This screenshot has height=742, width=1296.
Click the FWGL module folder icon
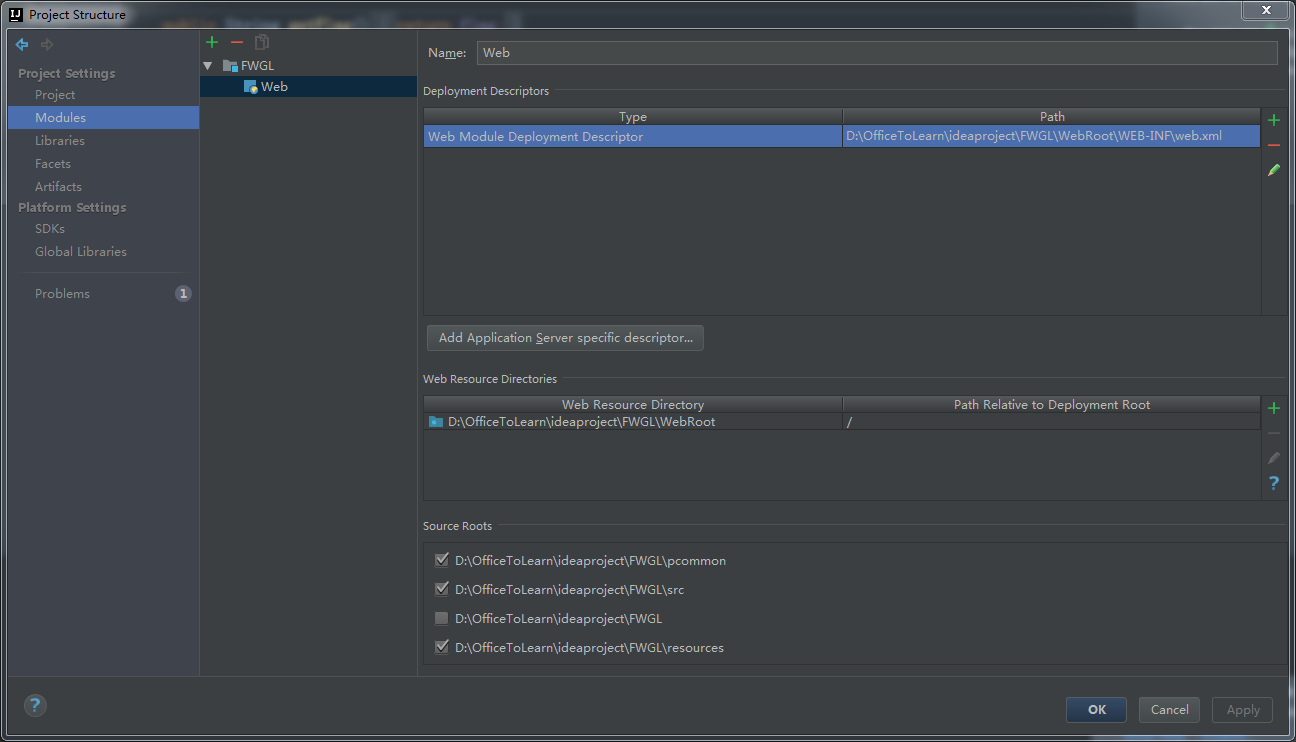click(x=230, y=66)
